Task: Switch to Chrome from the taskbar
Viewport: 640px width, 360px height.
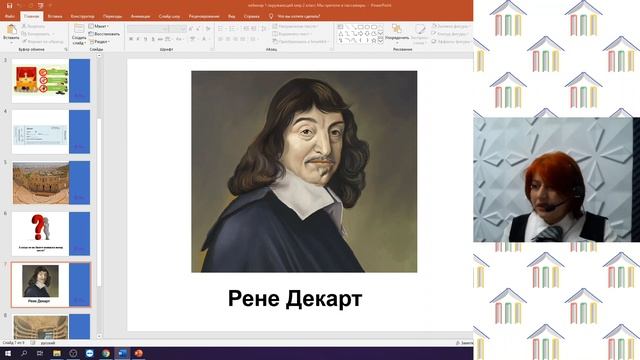Action: point(106,353)
